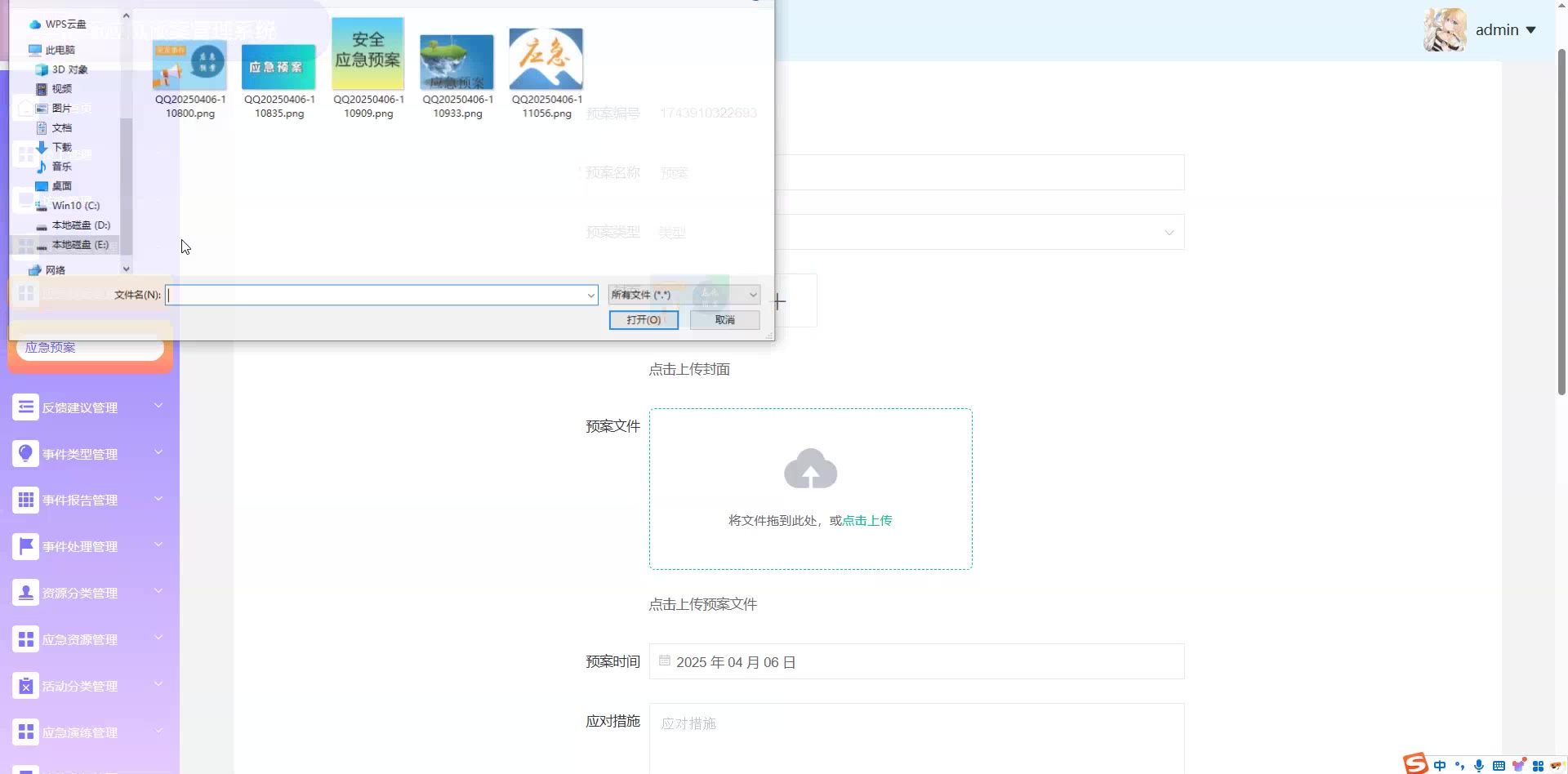
Task: Toggle the 中 Chinese input mode indicator
Action: point(1439,766)
